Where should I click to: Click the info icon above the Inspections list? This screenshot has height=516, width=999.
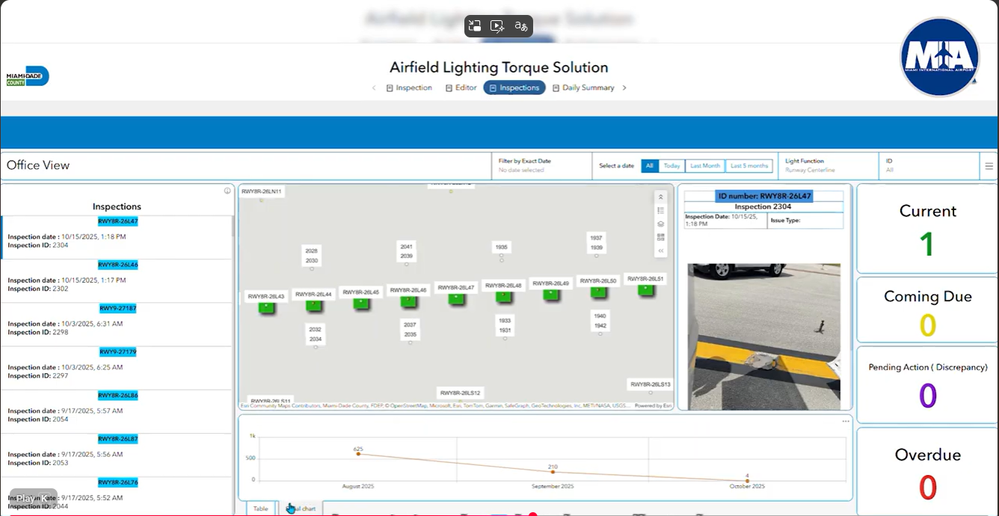tap(227, 190)
